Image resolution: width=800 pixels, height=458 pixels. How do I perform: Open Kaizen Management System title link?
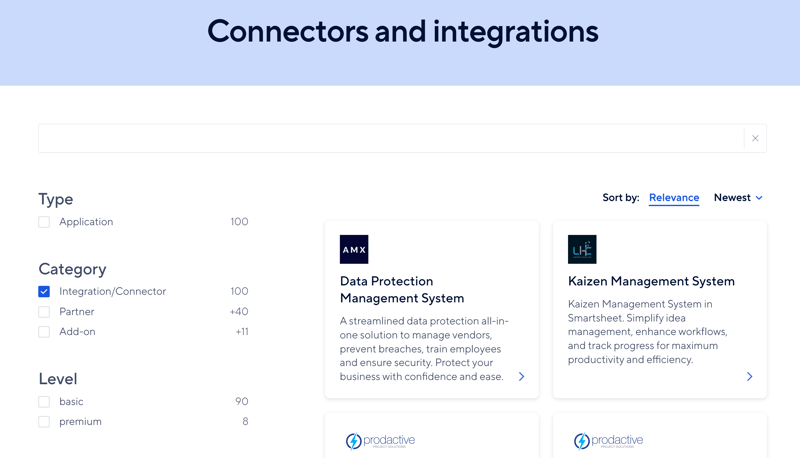tap(651, 281)
